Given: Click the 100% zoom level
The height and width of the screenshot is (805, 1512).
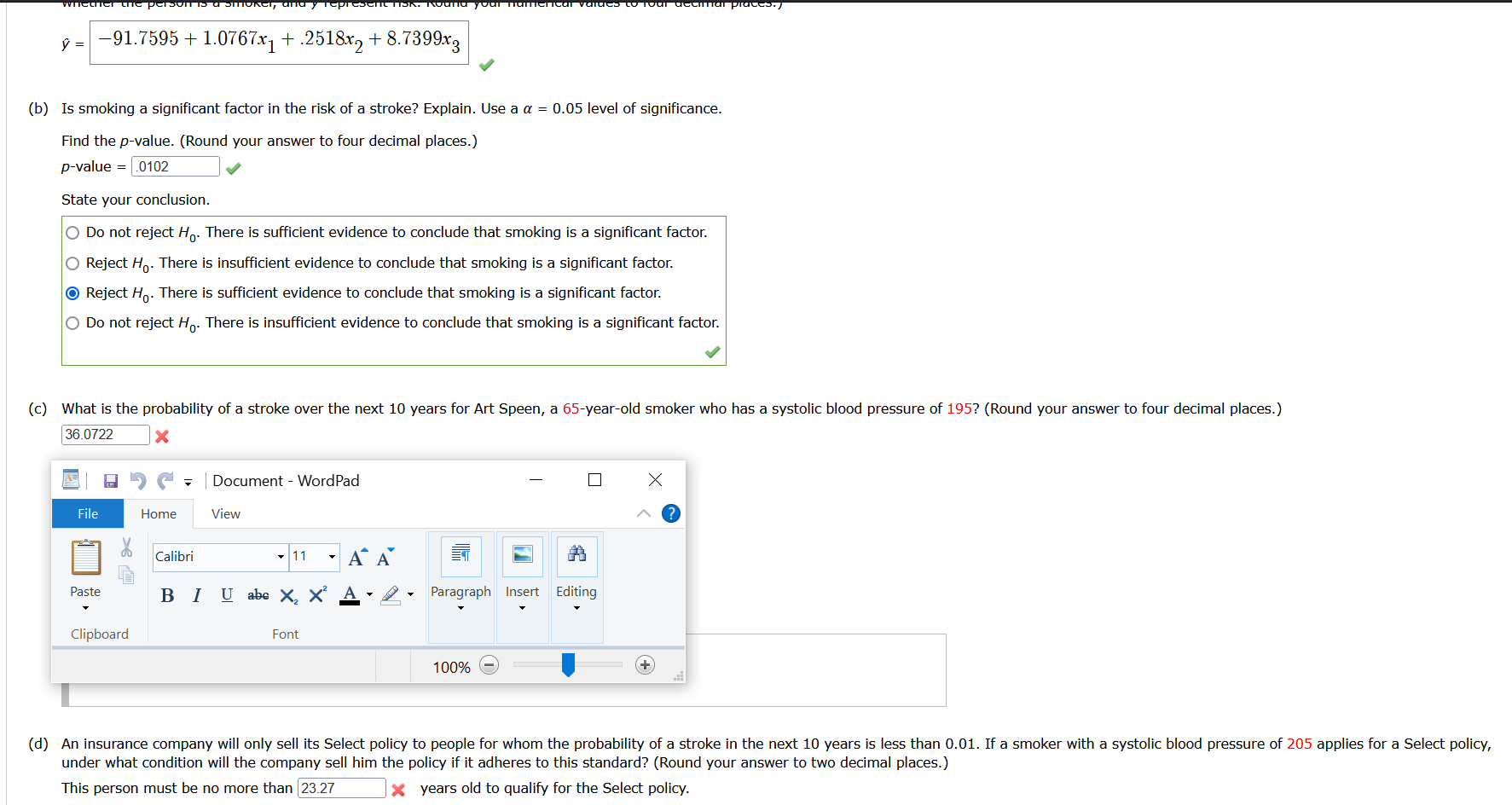Looking at the screenshot, I should [x=451, y=667].
